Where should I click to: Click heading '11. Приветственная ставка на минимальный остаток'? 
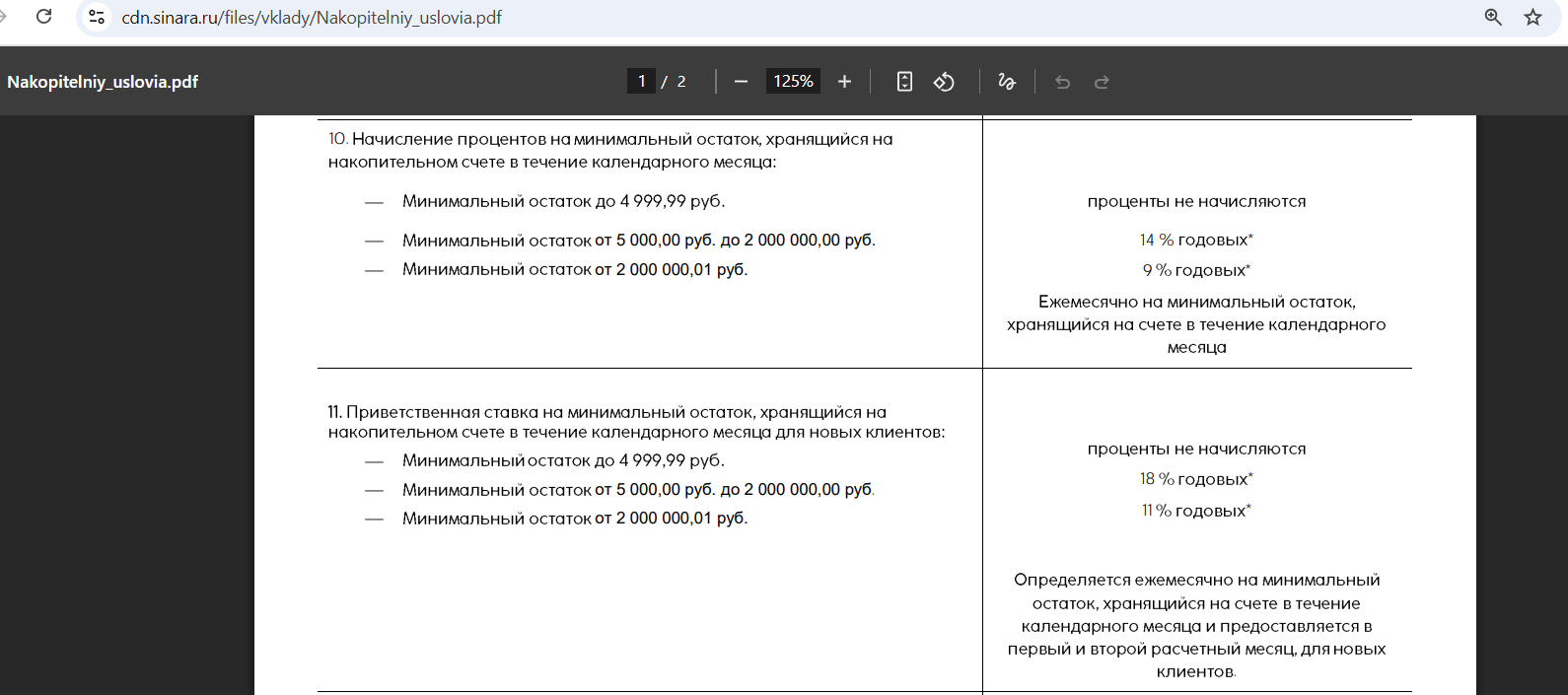pos(636,422)
